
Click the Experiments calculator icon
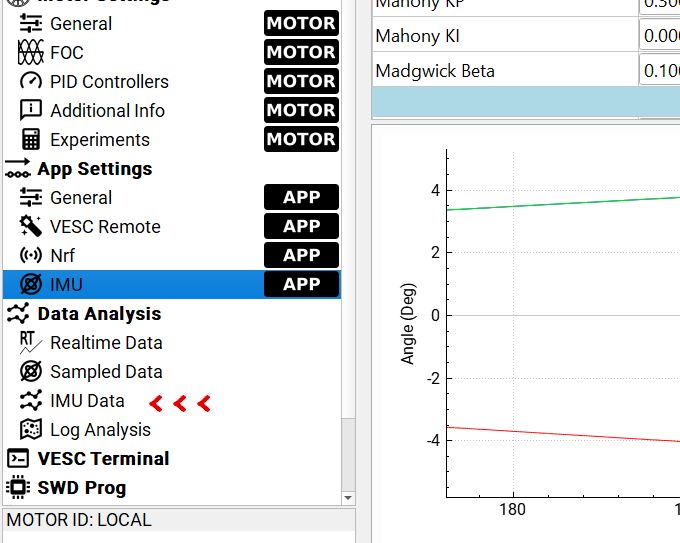pos(31,140)
